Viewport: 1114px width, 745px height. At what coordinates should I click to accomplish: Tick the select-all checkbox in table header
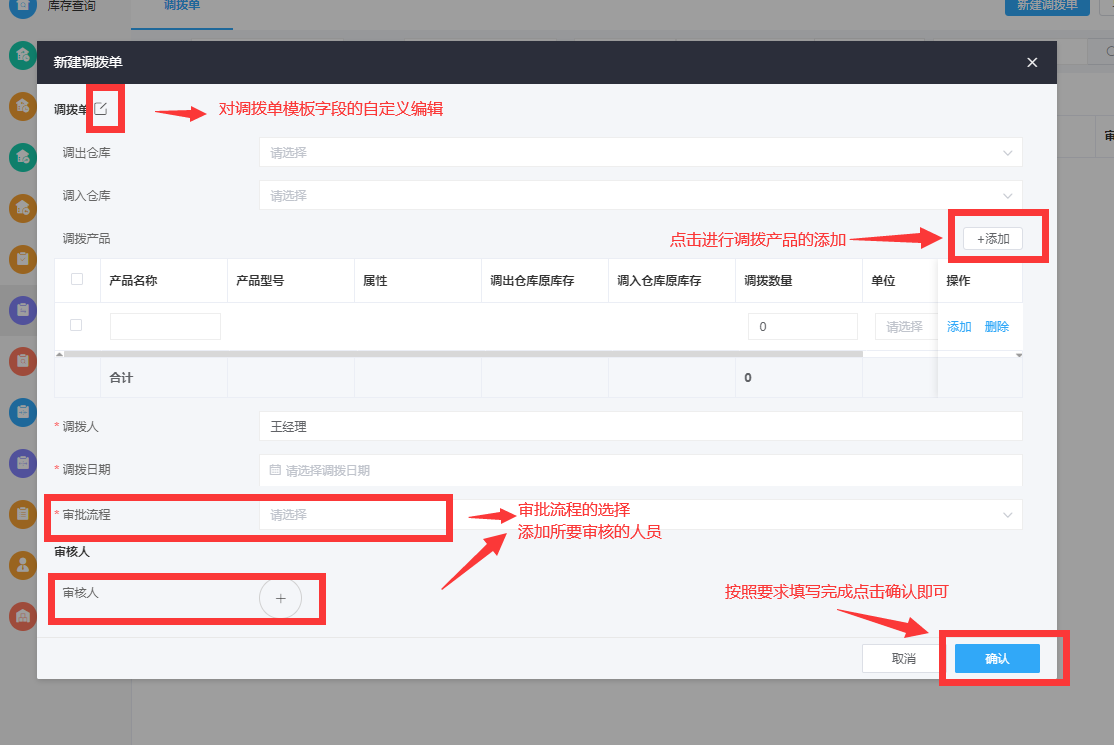tap(77, 279)
